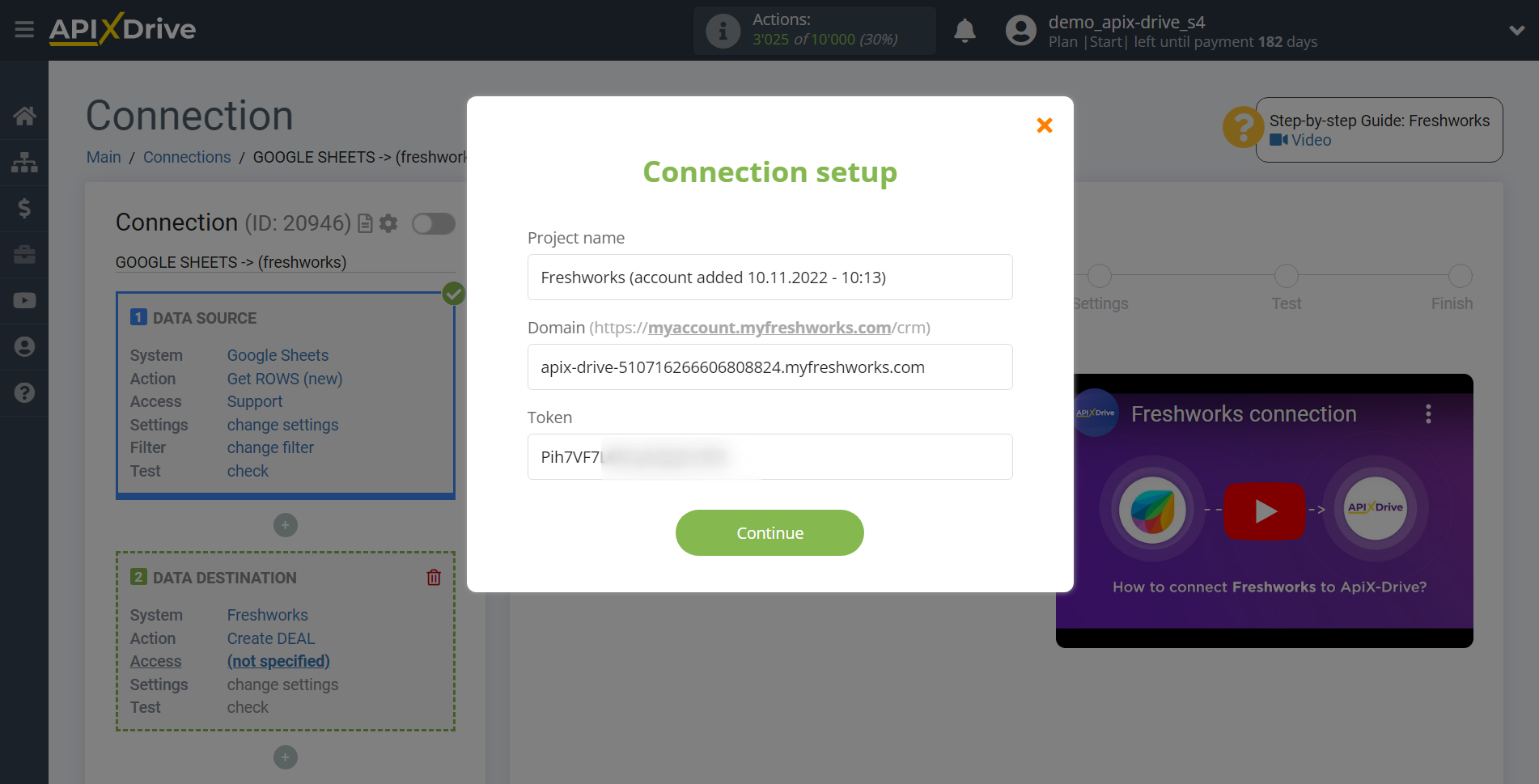Click Get ROWS (new) action link
Viewport: 1539px width, 784px height.
(285, 379)
